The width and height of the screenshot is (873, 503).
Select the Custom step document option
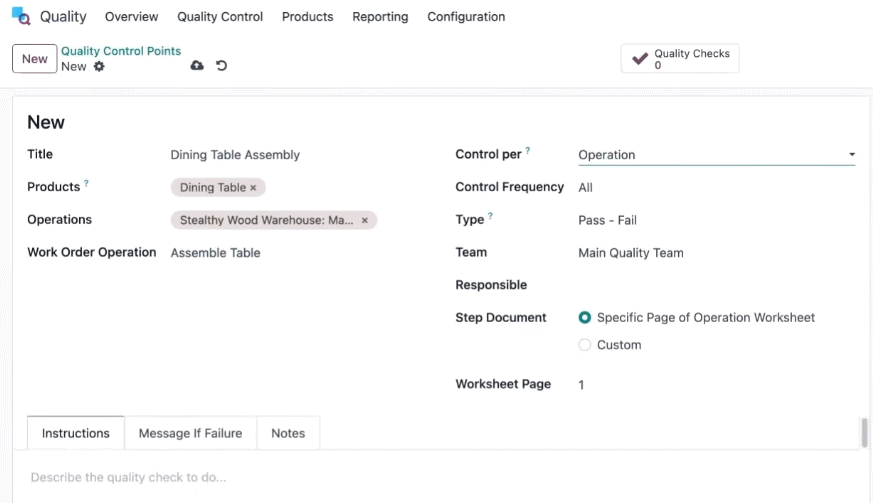[x=585, y=345]
